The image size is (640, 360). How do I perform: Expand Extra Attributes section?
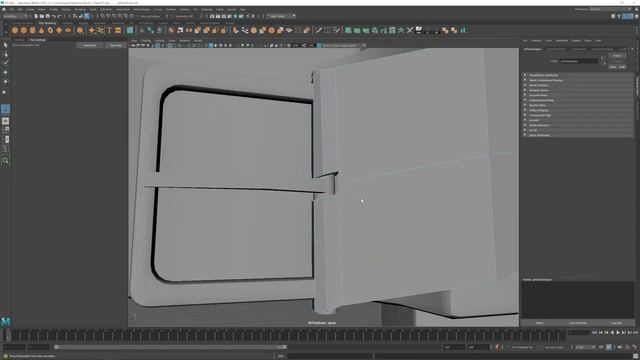[x=578, y=135]
